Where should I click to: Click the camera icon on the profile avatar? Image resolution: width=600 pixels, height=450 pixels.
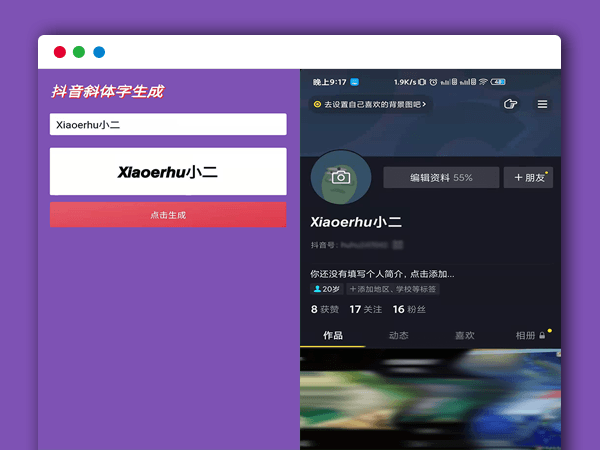tap(341, 177)
